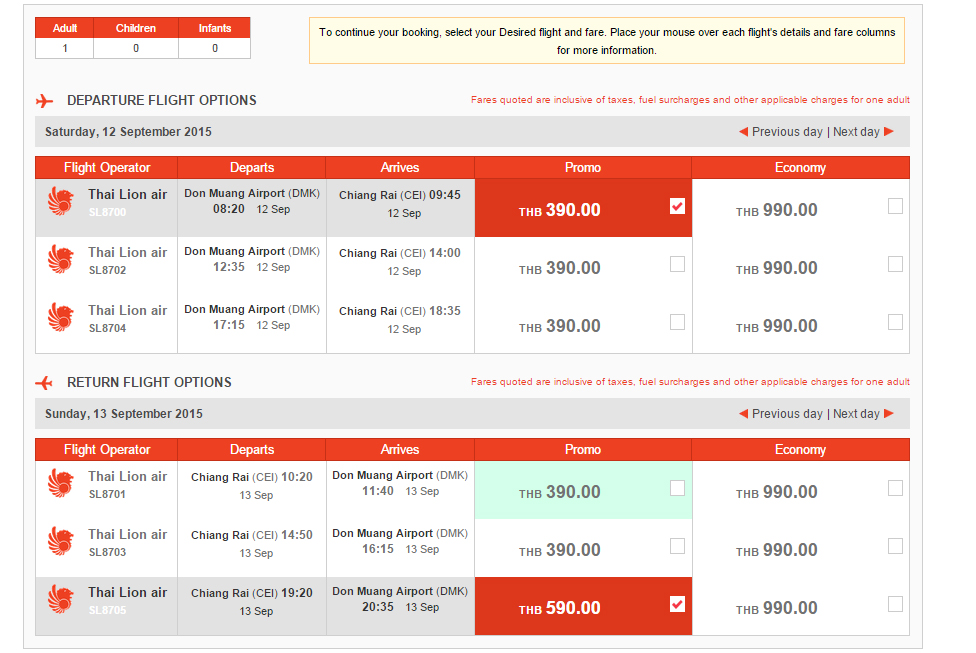Click the Thai Lion air logo for SL8702
Image resolution: width=976 pixels, height=653 pixels.
click(x=61, y=260)
